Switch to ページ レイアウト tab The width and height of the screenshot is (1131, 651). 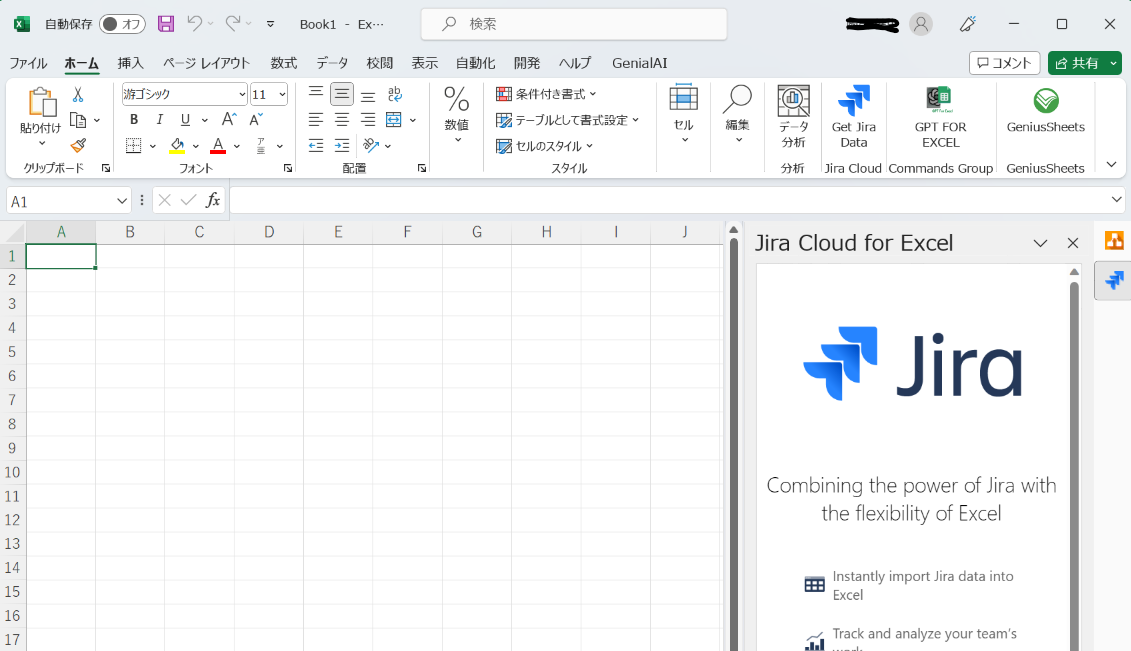(x=206, y=63)
